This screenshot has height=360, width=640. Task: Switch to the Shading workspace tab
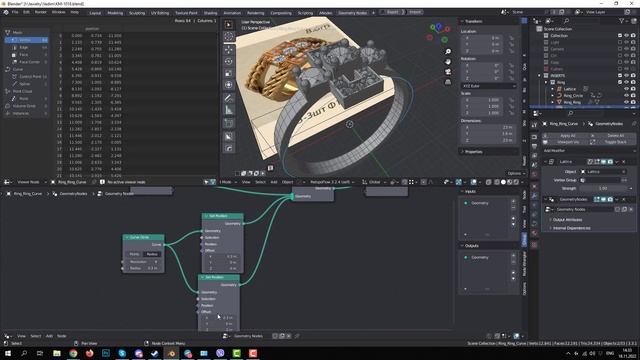pos(210,13)
